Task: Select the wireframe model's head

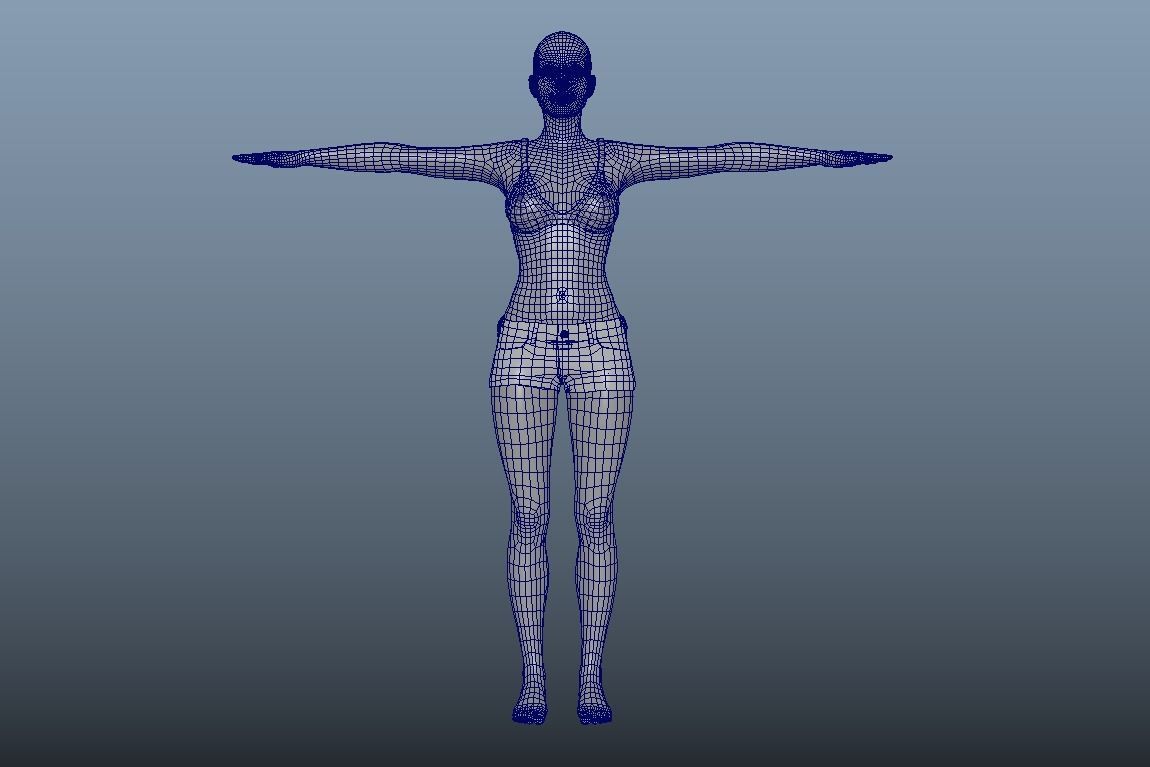Action: click(x=562, y=72)
